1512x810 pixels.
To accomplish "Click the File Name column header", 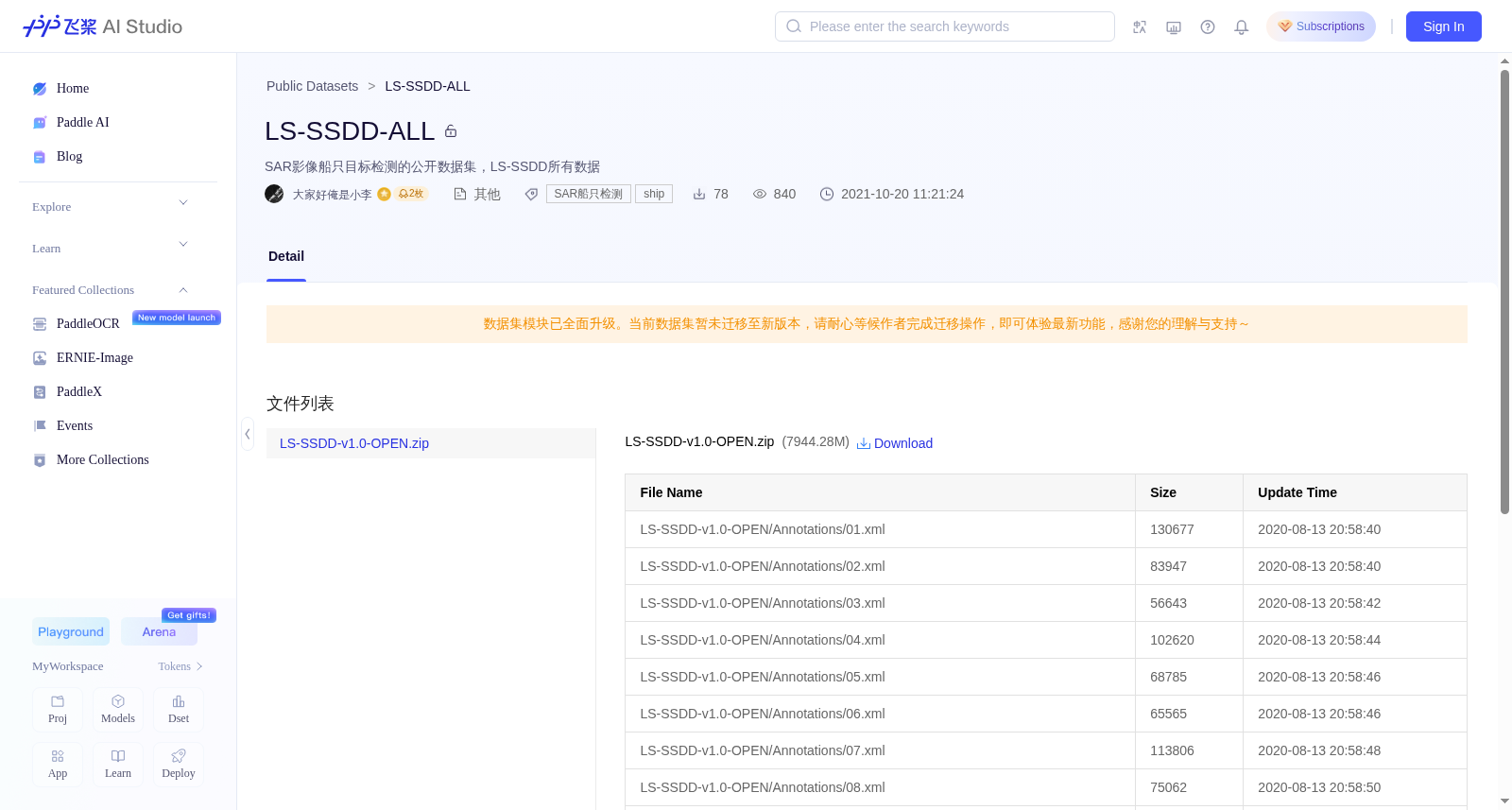I will coord(880,492).
